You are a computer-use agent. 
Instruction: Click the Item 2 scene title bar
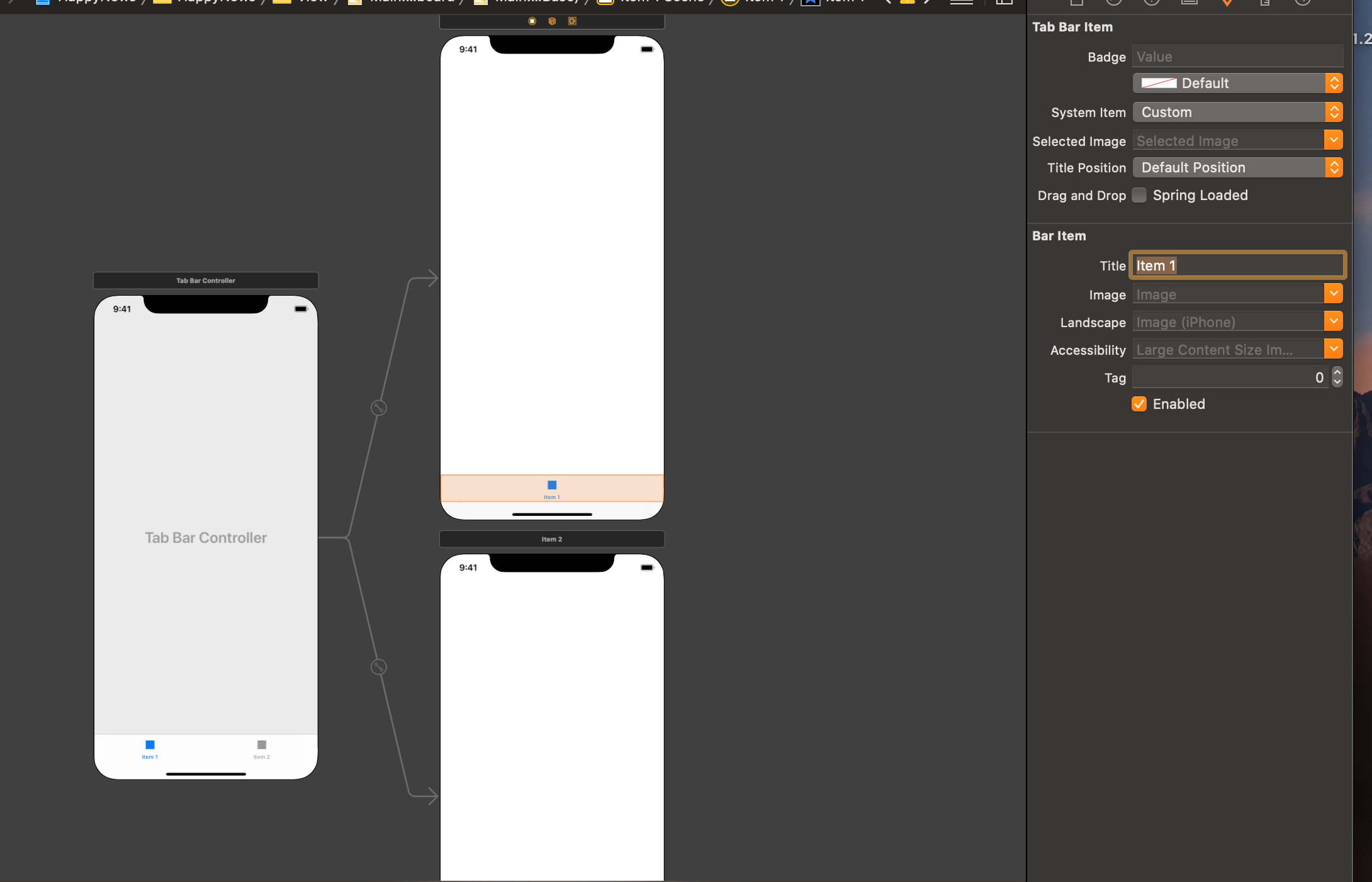click(552, 539)
